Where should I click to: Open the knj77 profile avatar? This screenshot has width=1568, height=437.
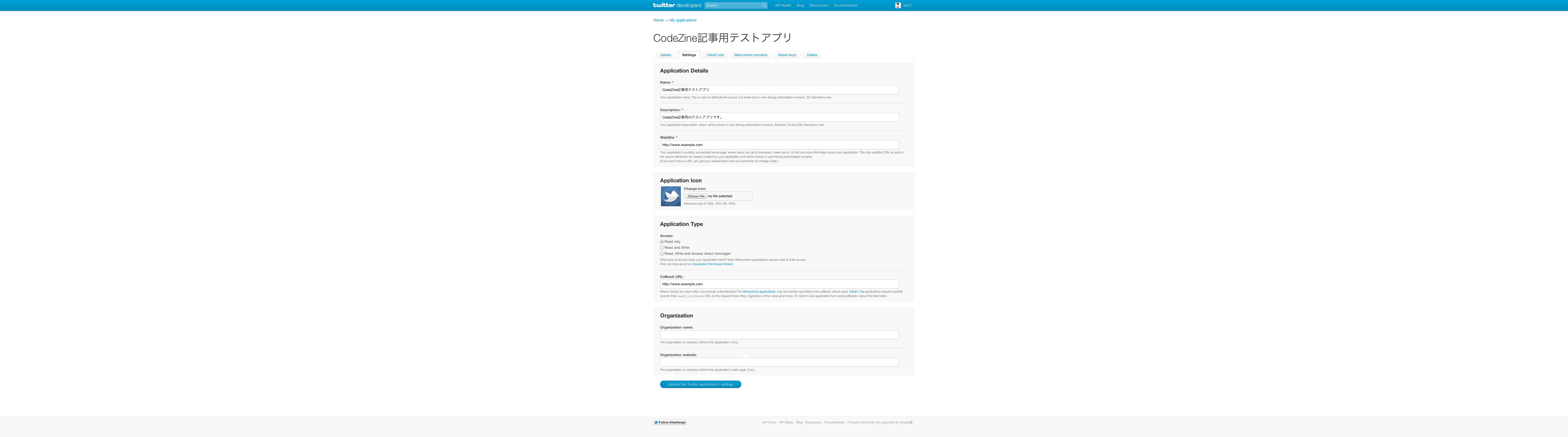click(x=898, y=5)
